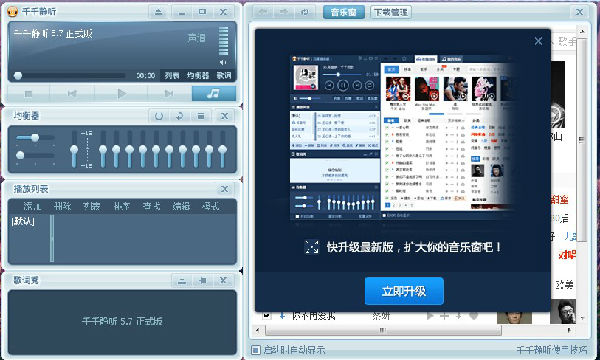
Task: Click the 立即升级 upgrade button
Action: [404, 291]
